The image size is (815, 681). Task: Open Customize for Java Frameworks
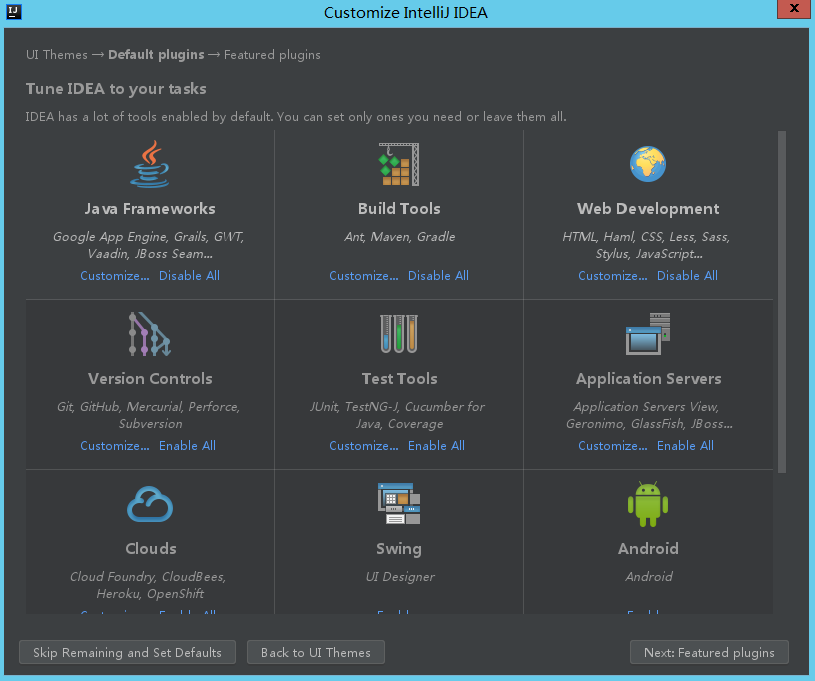[115, 276]
